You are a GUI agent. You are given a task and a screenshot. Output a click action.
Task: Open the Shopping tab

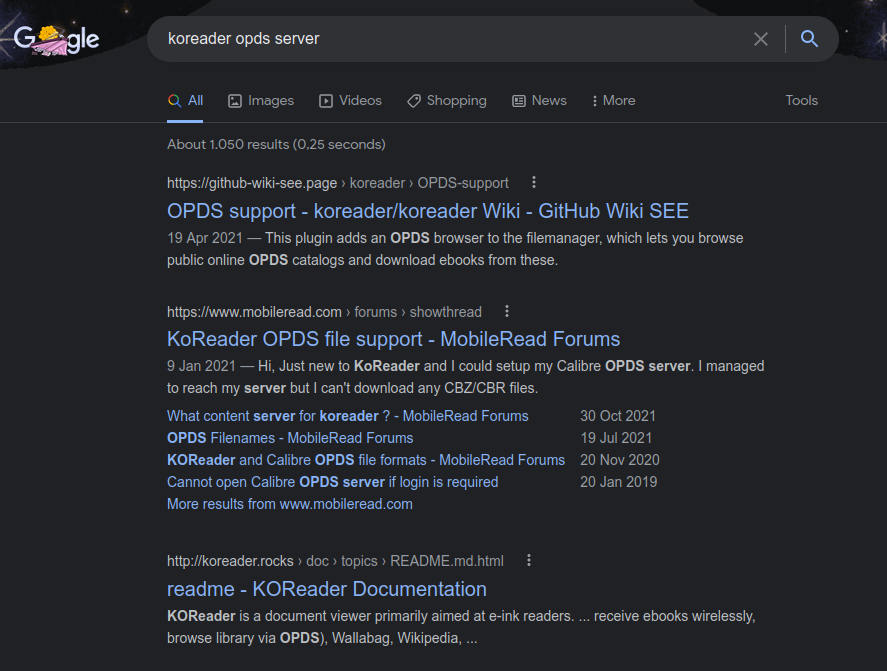tap(446, 101)
